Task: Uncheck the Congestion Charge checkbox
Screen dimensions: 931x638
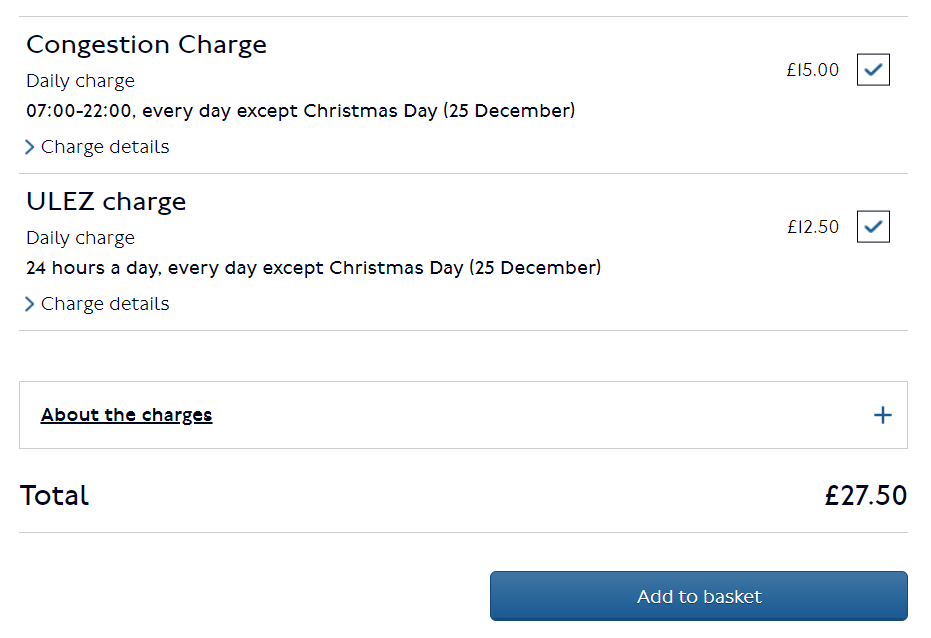Action: point(873,70)
